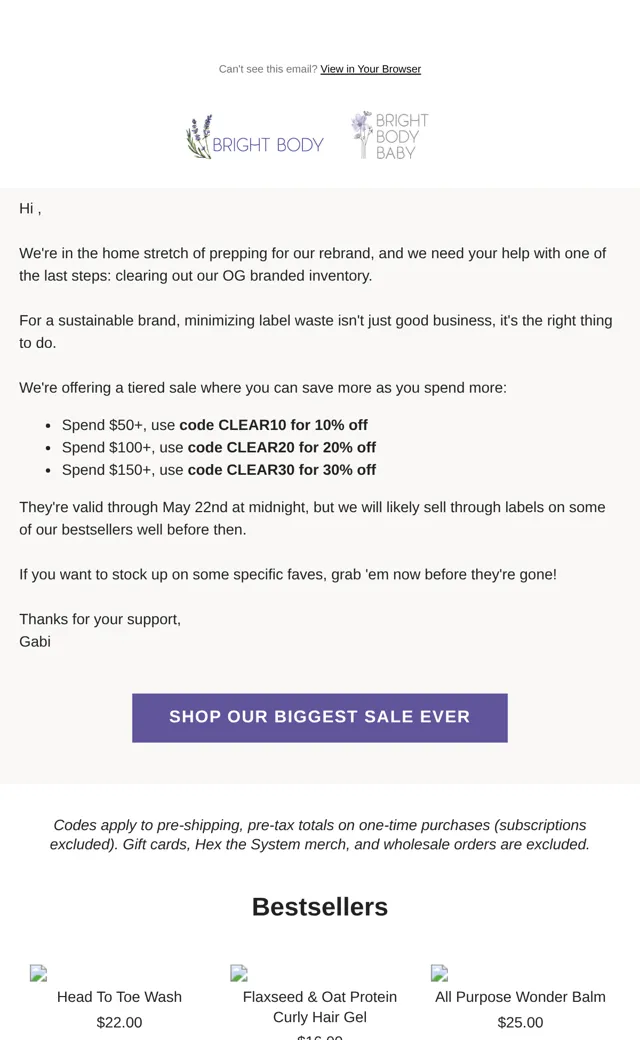Screen dimensions: 640x1040
Task: Click the italic codes exclusion disclaimer text
Action: point(320,834)
